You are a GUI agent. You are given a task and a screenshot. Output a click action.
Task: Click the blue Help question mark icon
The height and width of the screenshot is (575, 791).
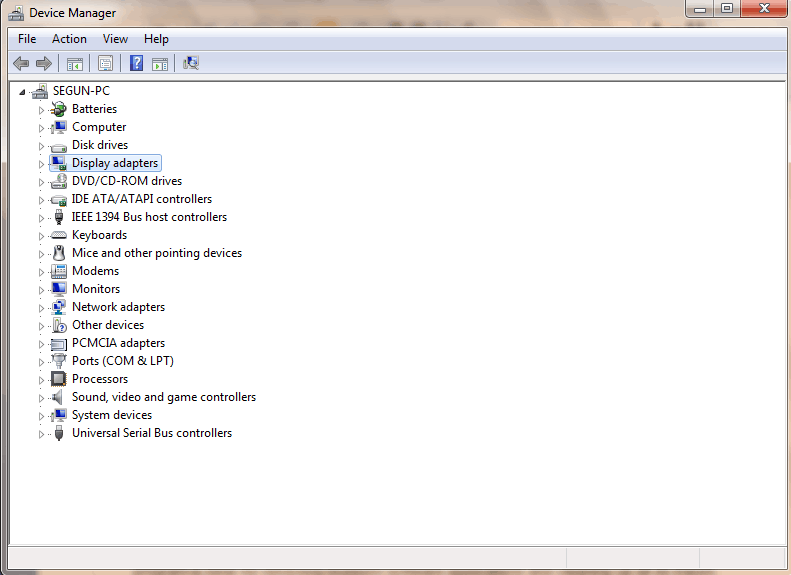(x=136, y=64)
